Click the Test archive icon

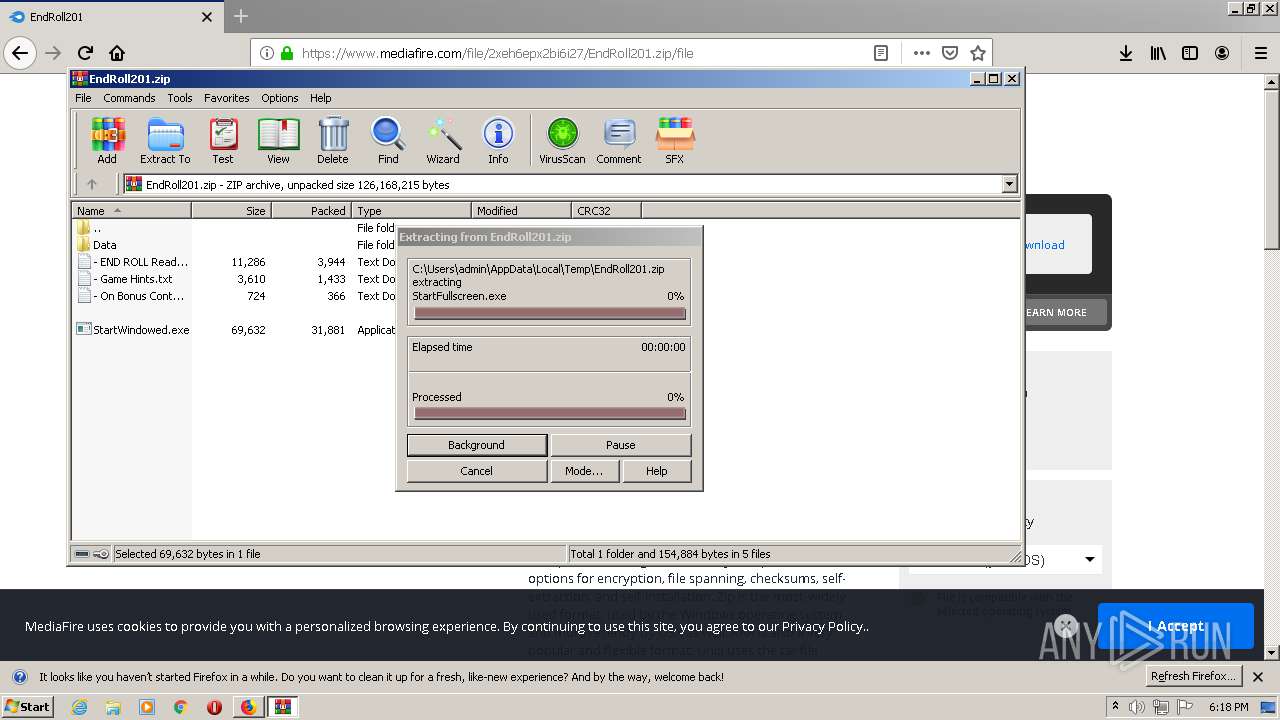pos(223,140)
